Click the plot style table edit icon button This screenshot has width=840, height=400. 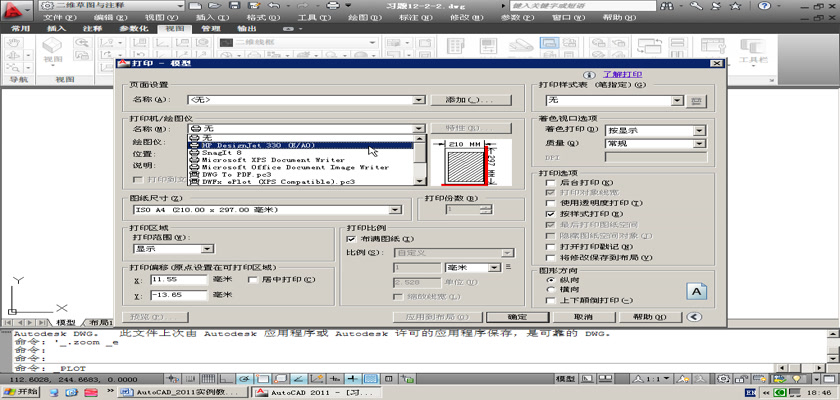point(696,101)
